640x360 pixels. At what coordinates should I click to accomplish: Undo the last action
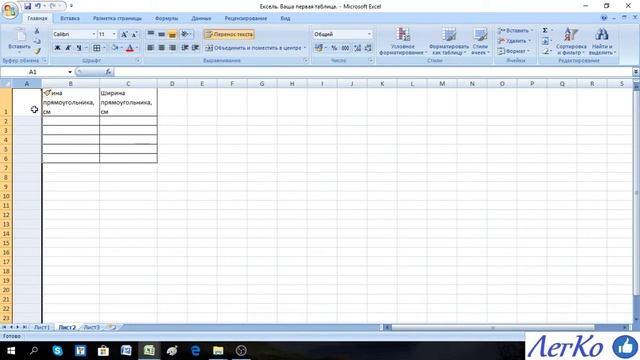[38, 6]
